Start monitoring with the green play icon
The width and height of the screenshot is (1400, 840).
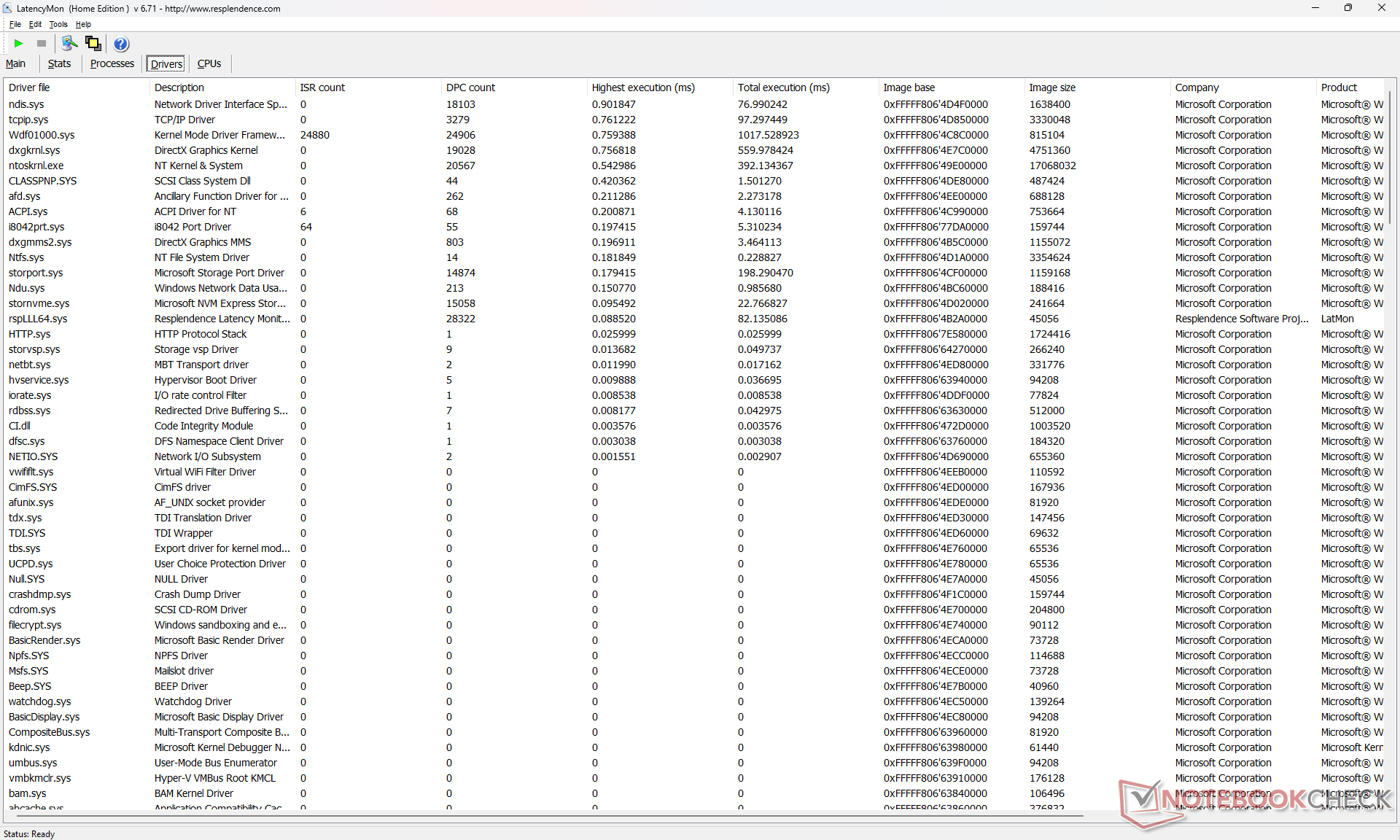[x=19, y=44]
